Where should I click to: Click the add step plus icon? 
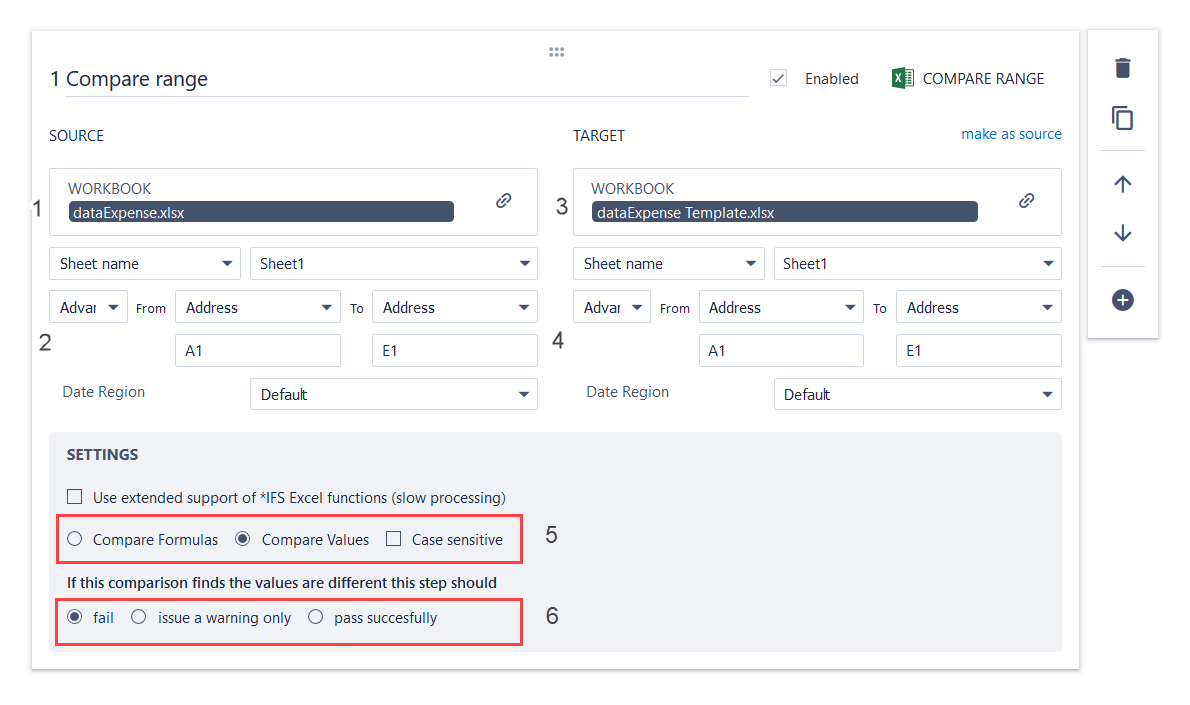(x=1123, y=300)
